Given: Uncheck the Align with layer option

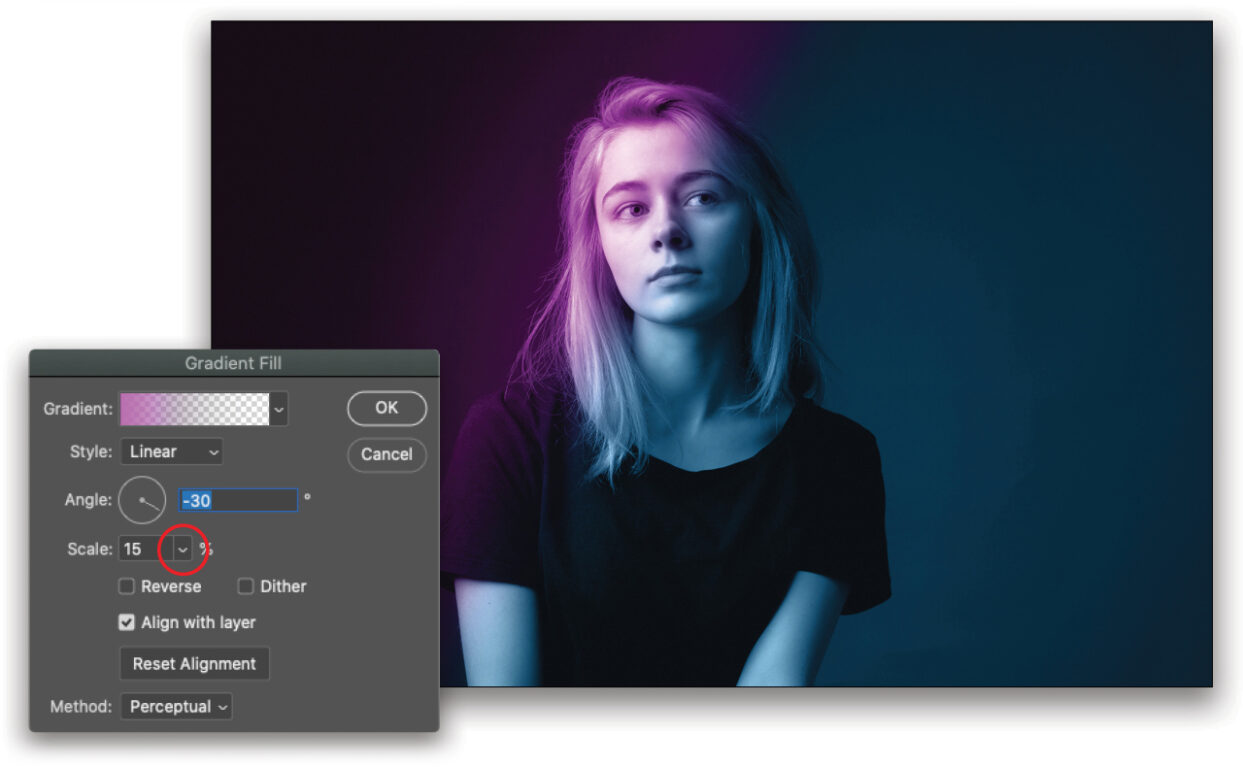Looking at the screenshot, I should click(126, 622).
